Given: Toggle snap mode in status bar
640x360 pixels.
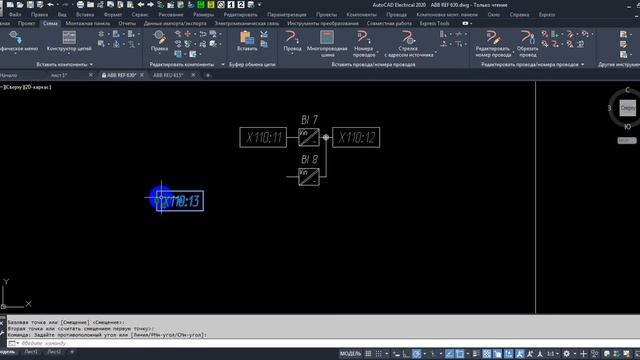Looking at the screenshot, I should point(378,354).
